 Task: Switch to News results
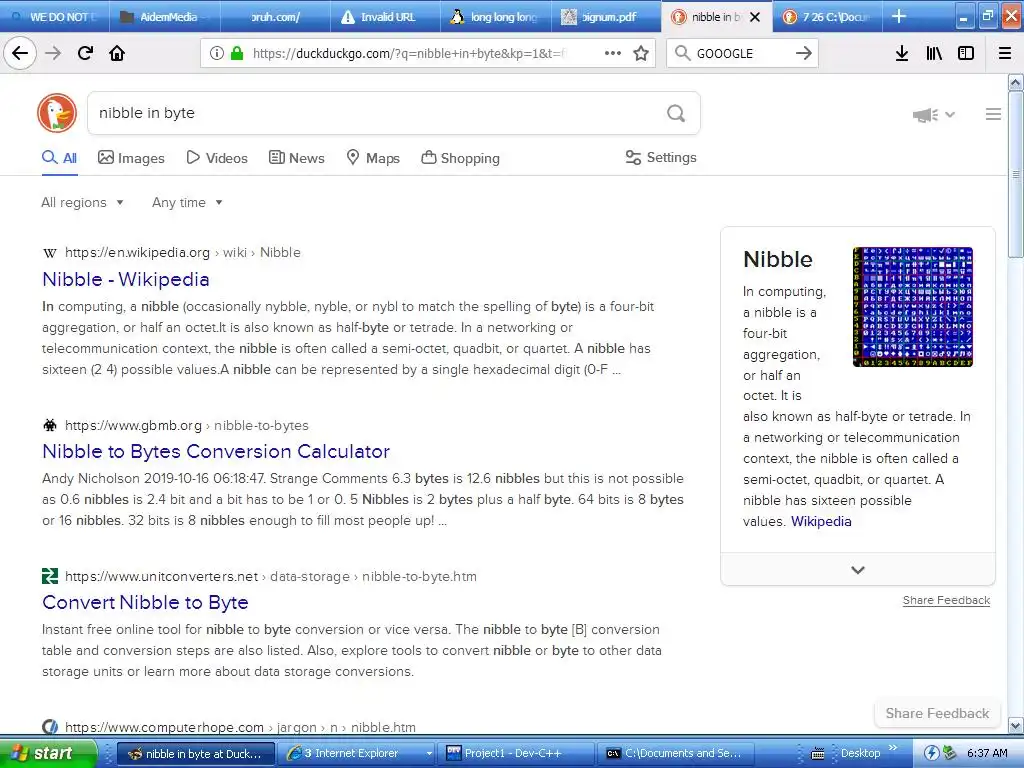(x=296, y=158)
